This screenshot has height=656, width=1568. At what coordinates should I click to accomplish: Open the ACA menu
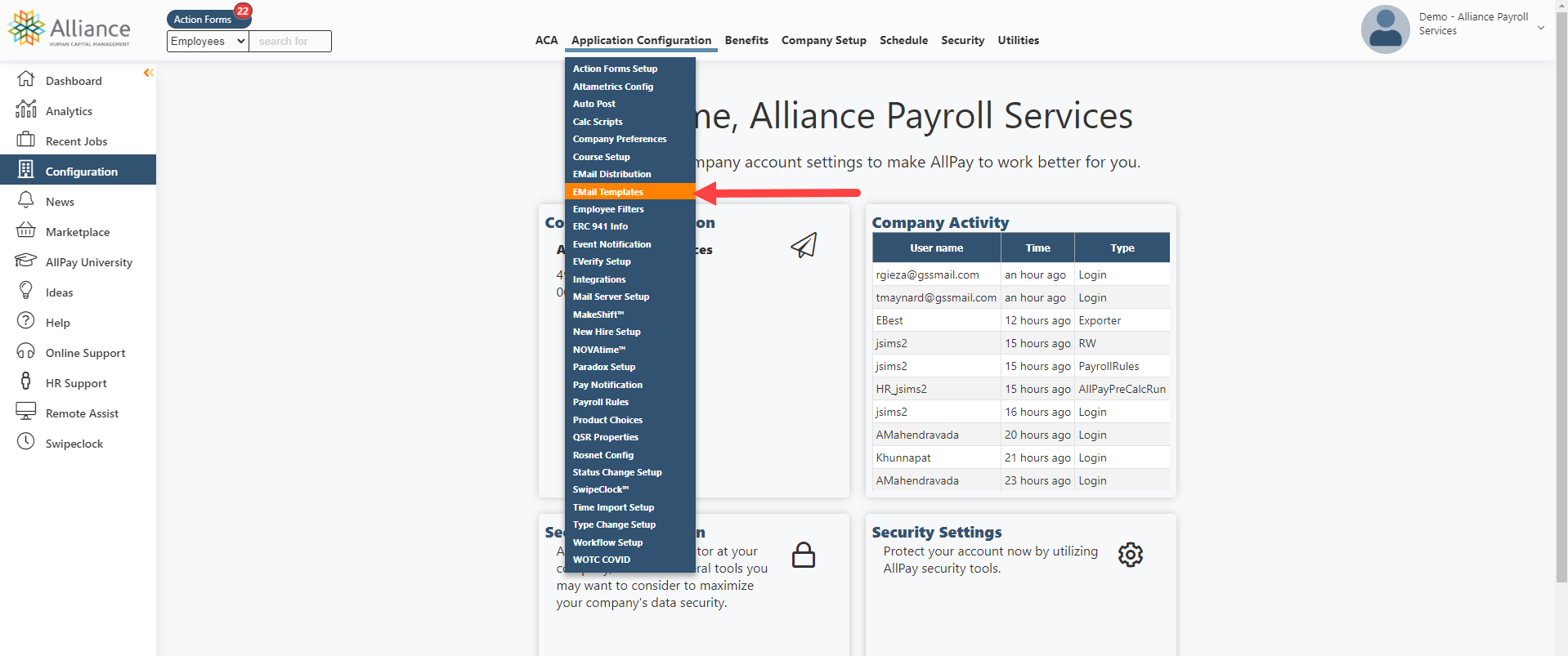pyautogui.click(x=546, y=40)
